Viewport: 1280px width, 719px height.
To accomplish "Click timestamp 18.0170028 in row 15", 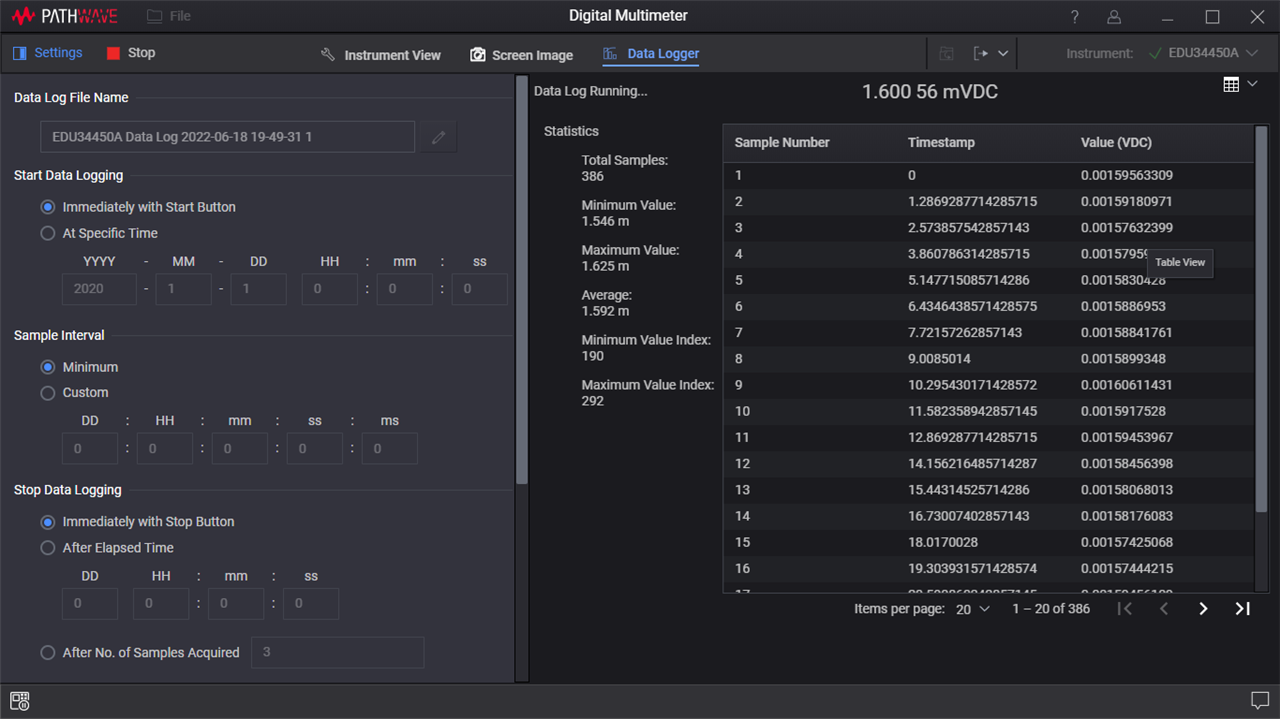I will [x=943, y=542].
